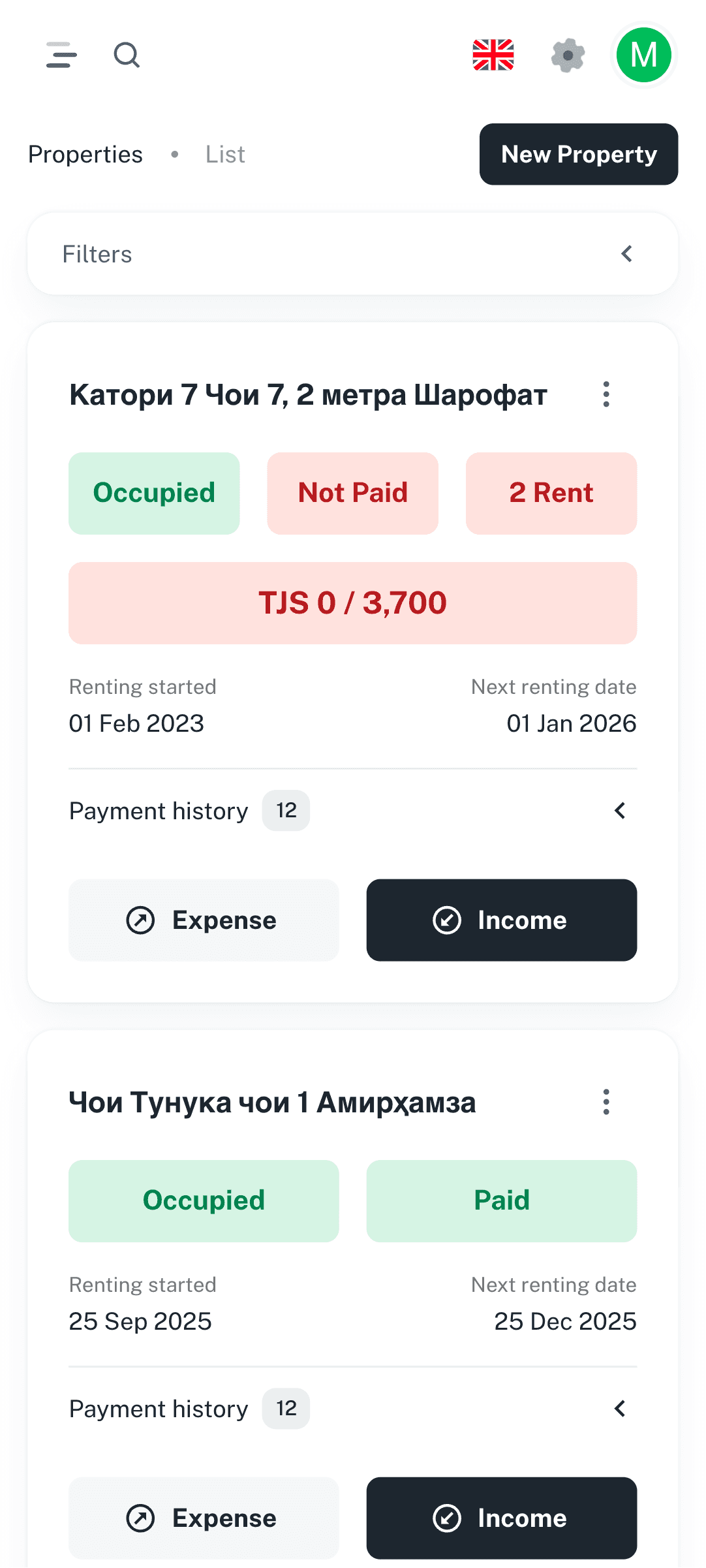Image resolution: width=706 pixels, height=1568 pixels.
Task: Click the search magnifier icon
Action: [x=126, y=55]
